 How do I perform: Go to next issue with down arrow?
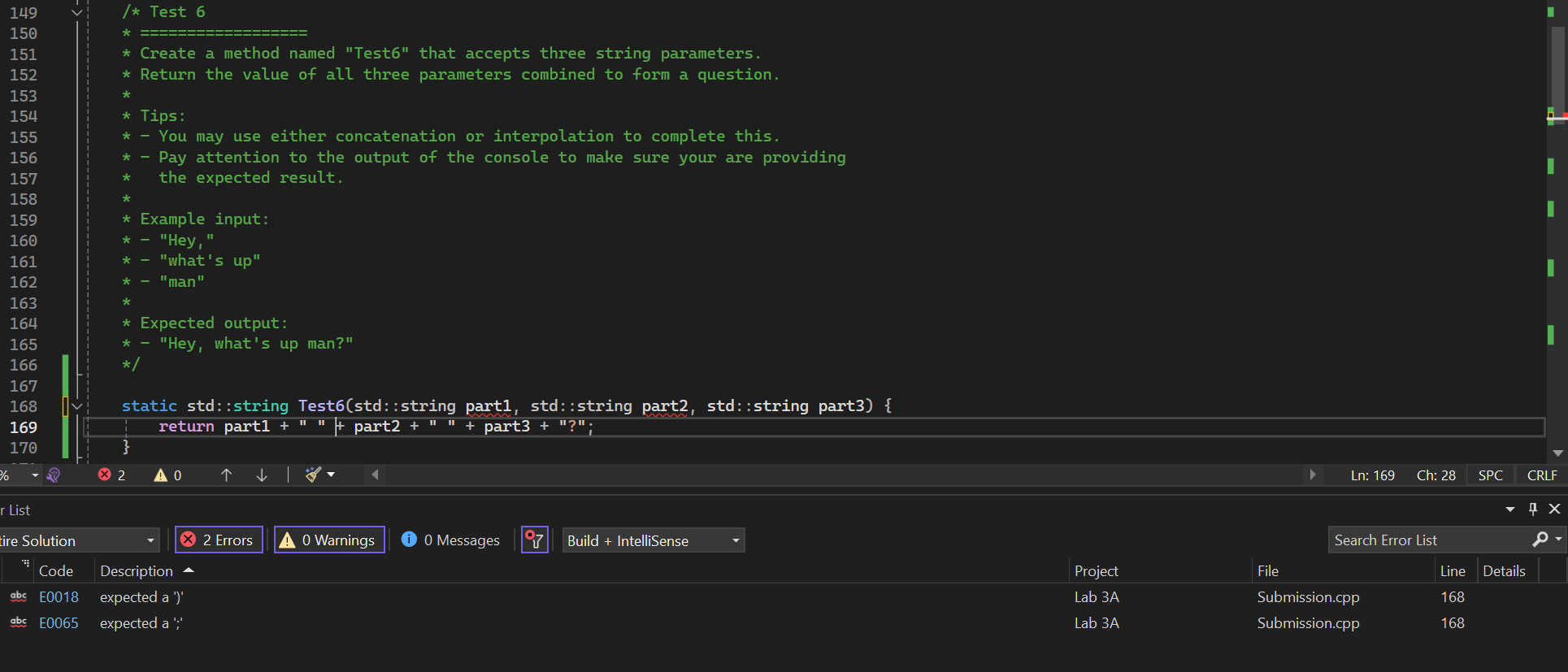(262, 475)
